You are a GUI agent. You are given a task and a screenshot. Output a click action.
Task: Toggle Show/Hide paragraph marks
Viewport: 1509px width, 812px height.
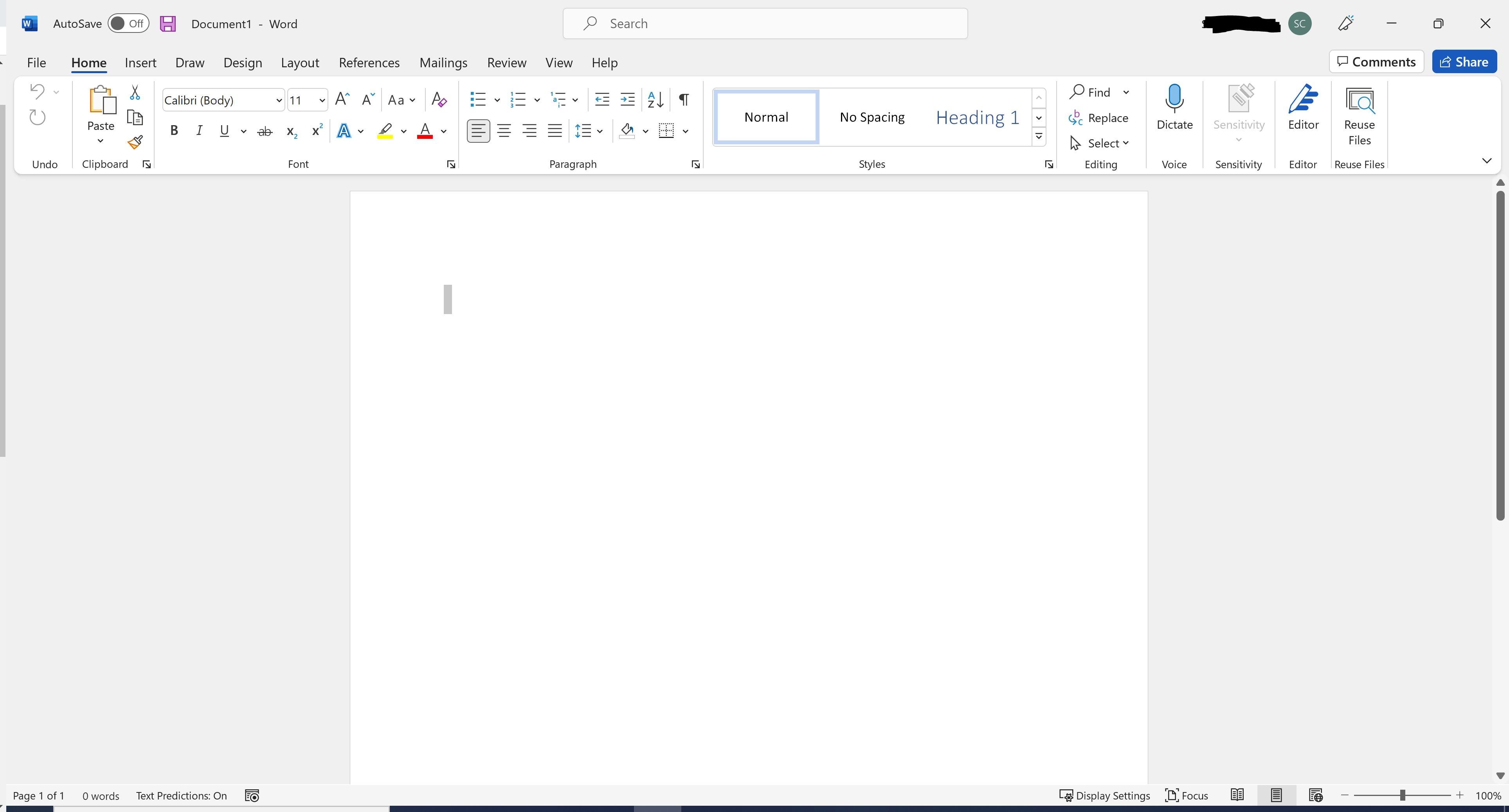(684, 99)
